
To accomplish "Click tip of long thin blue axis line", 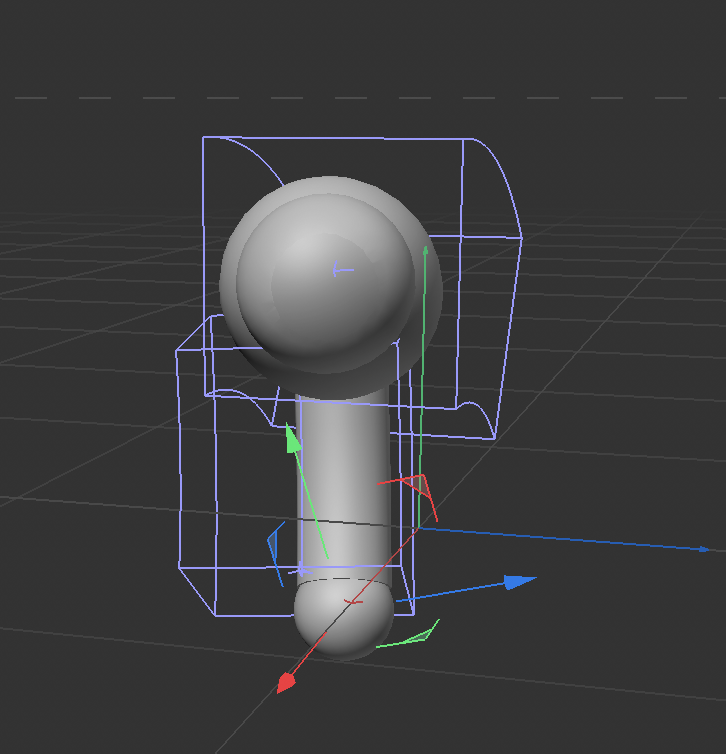I will coord(708,549).
